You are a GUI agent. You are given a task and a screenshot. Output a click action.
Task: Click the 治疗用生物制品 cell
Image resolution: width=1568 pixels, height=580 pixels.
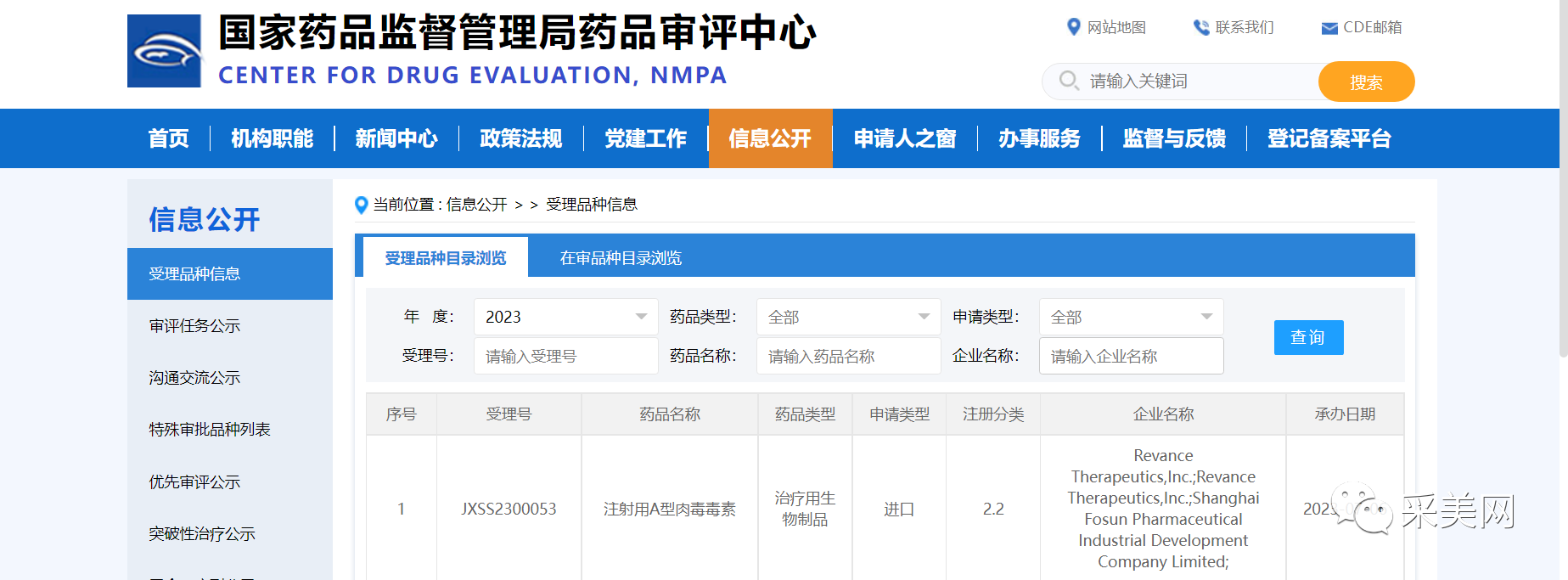(x=805, y=509)
